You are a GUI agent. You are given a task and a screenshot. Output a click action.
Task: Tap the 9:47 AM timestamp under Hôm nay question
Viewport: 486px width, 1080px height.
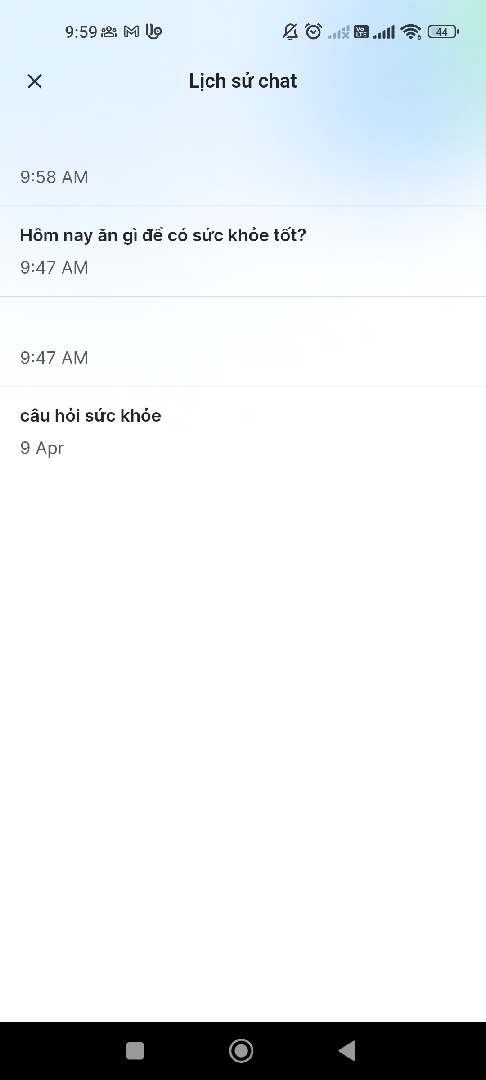pyautogui.click(x=54, y=267)
